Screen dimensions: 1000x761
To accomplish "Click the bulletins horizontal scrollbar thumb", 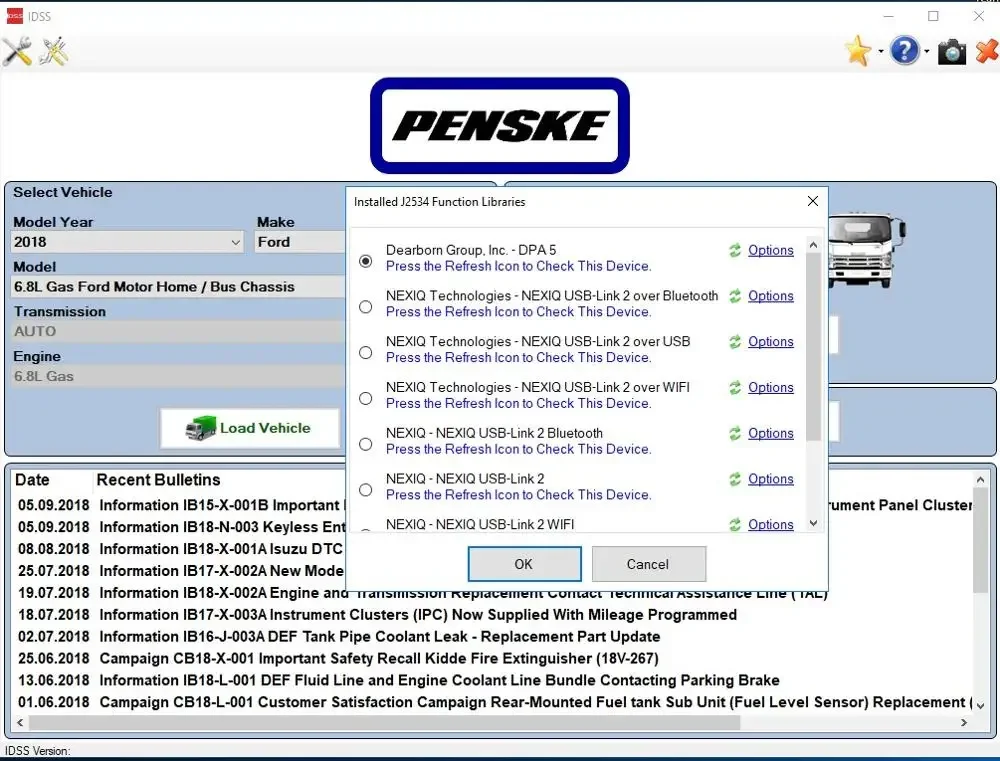I will pyautogui.click(x=385, y=723).
